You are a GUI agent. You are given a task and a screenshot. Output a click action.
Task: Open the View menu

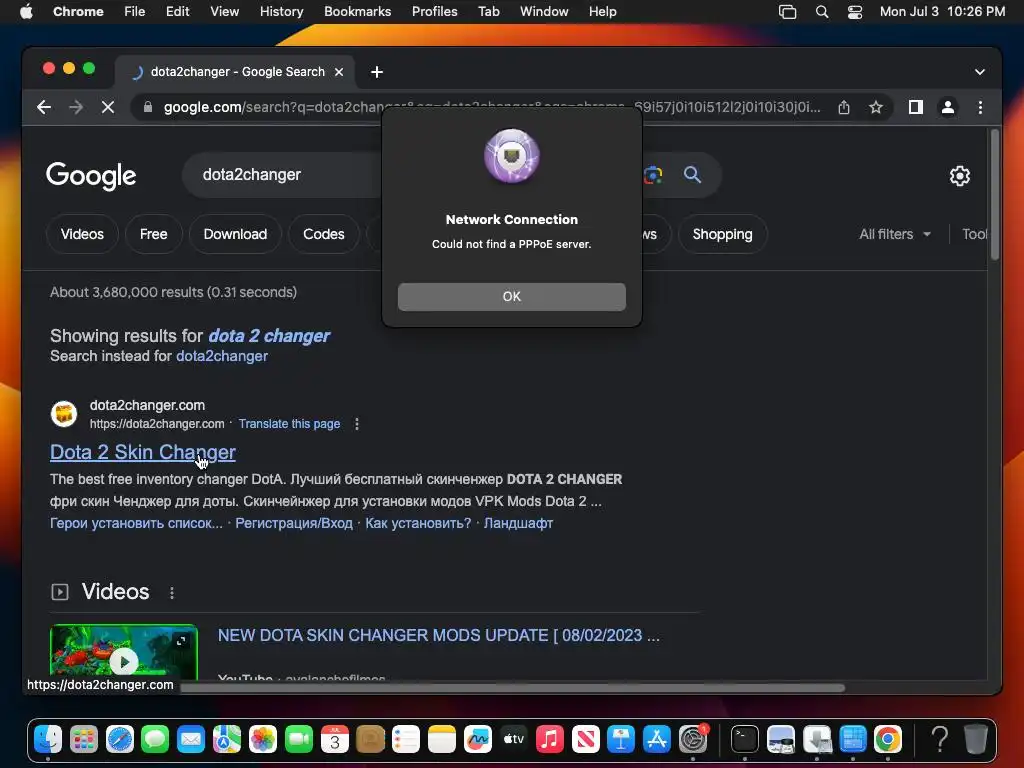(x=224, y=12)
